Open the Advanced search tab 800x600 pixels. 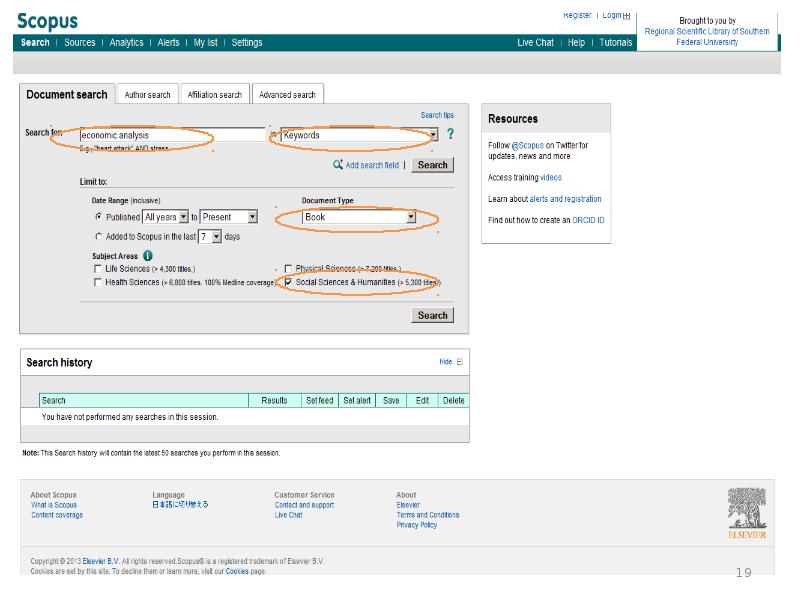click(287, 95)
